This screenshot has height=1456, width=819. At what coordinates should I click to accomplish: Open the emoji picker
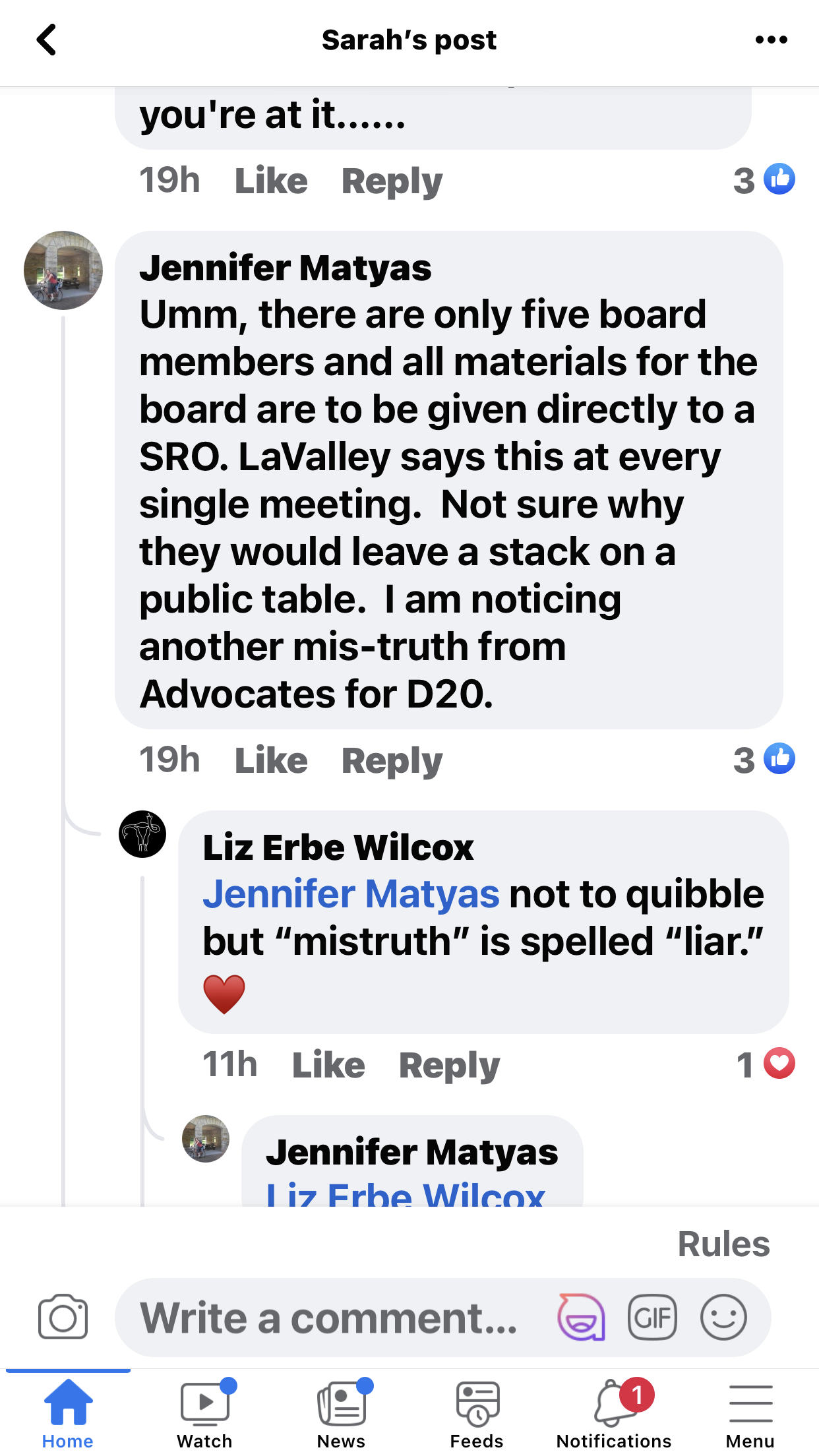click(x=723, y=1318)
